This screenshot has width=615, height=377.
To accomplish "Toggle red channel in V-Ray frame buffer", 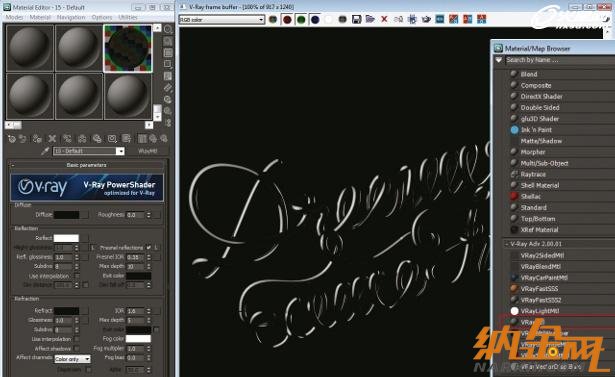I will pos(287,19).
